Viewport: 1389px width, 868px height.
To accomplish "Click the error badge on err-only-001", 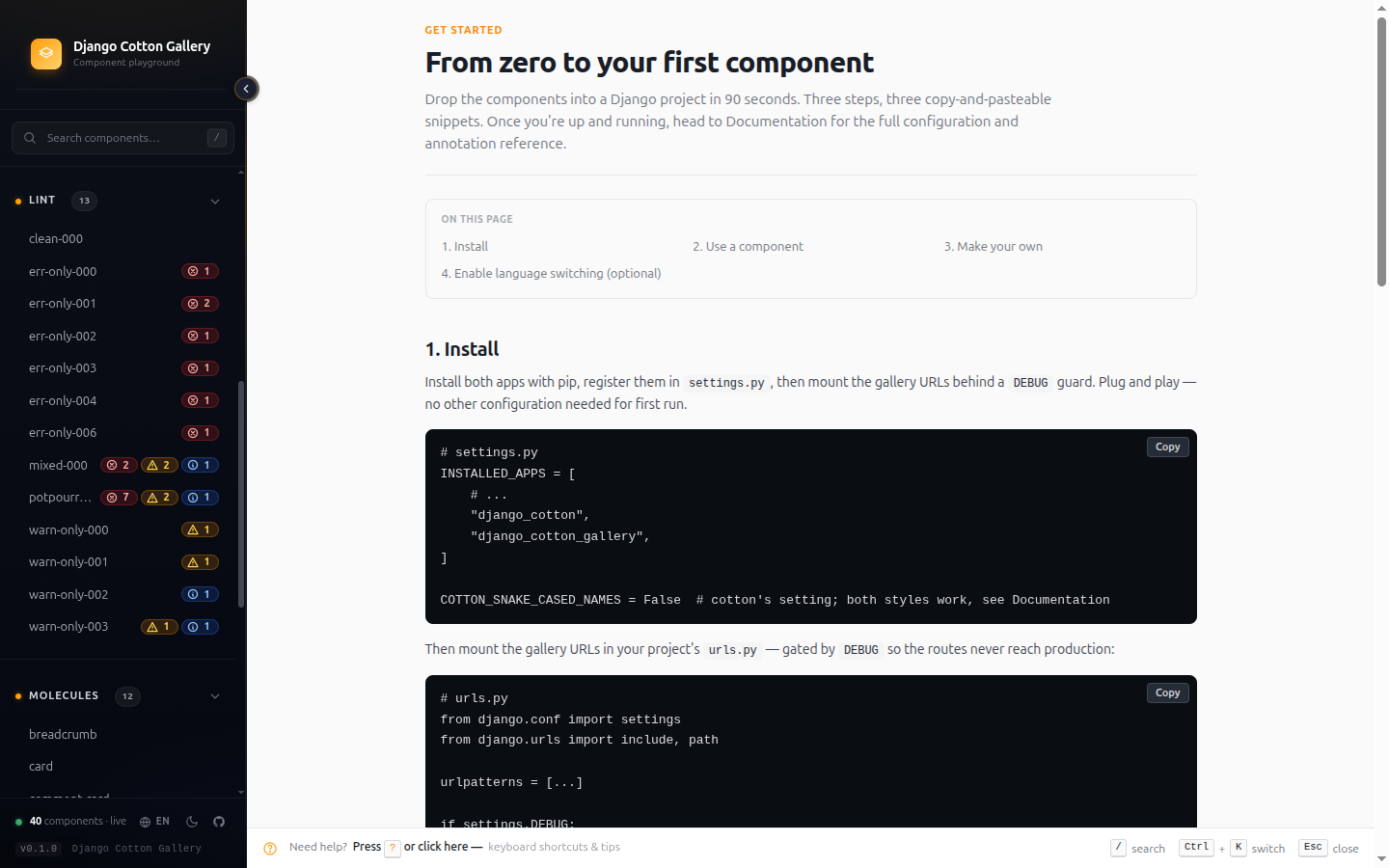I will tap(201, 304).
